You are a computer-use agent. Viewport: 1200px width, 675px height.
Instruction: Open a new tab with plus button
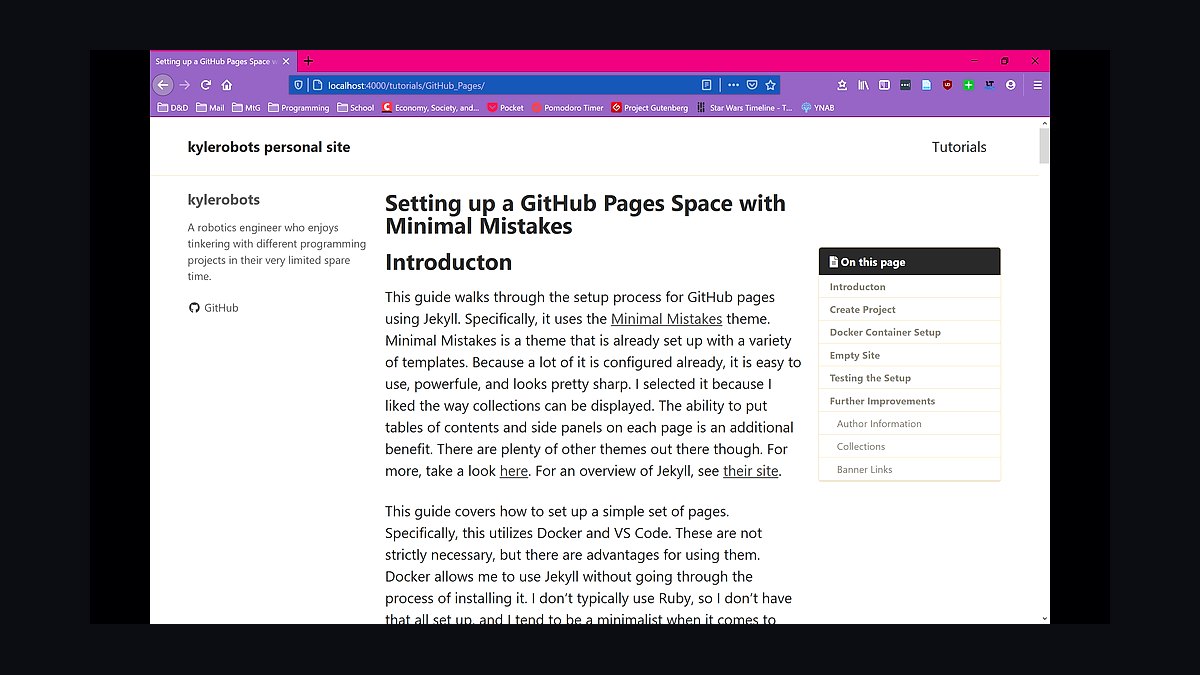pyautogui.click(x=308, y=61)
